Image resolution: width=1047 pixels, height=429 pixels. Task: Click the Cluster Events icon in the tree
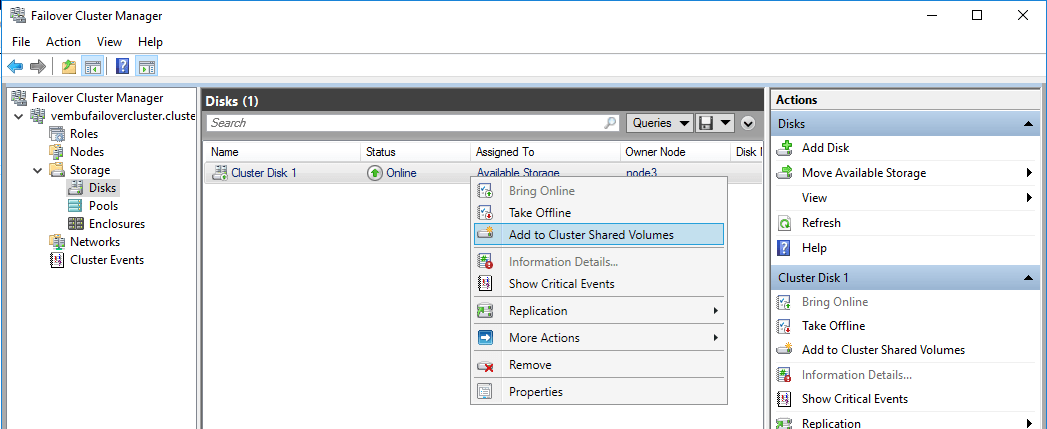click(x=57, y=260)
